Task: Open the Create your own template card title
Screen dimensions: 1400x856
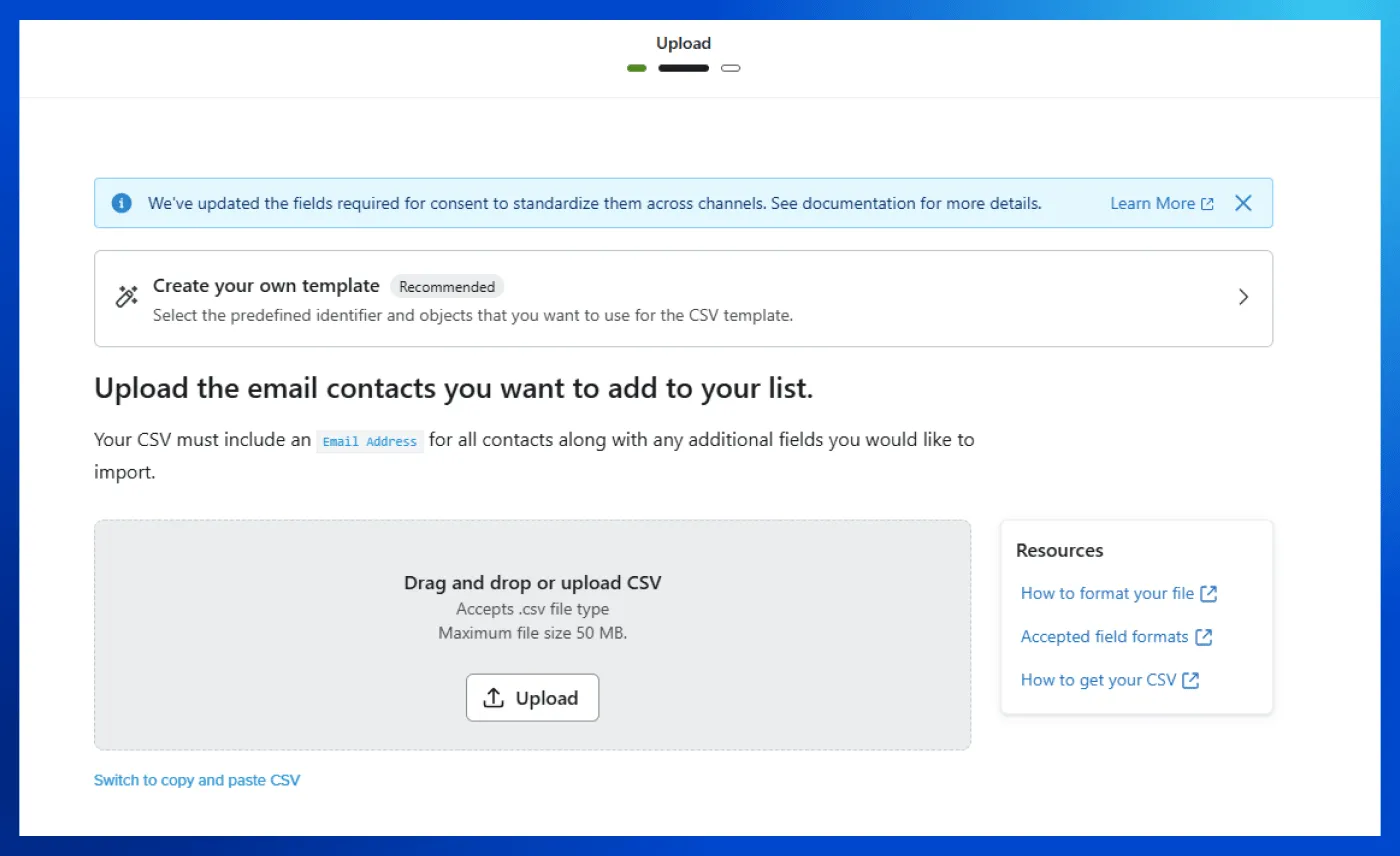Action: 266,286
